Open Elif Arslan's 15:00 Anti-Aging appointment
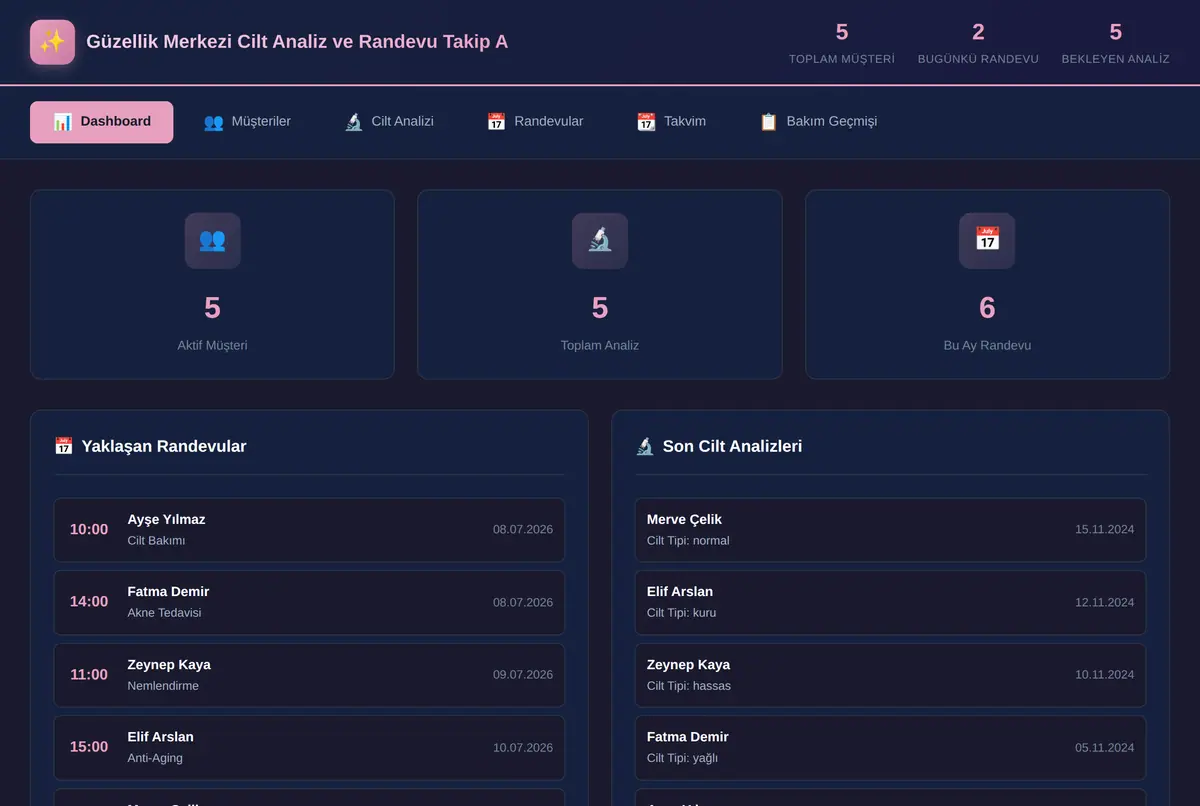The width and height of the screenshot is (1200, 806). pos(309,747)
